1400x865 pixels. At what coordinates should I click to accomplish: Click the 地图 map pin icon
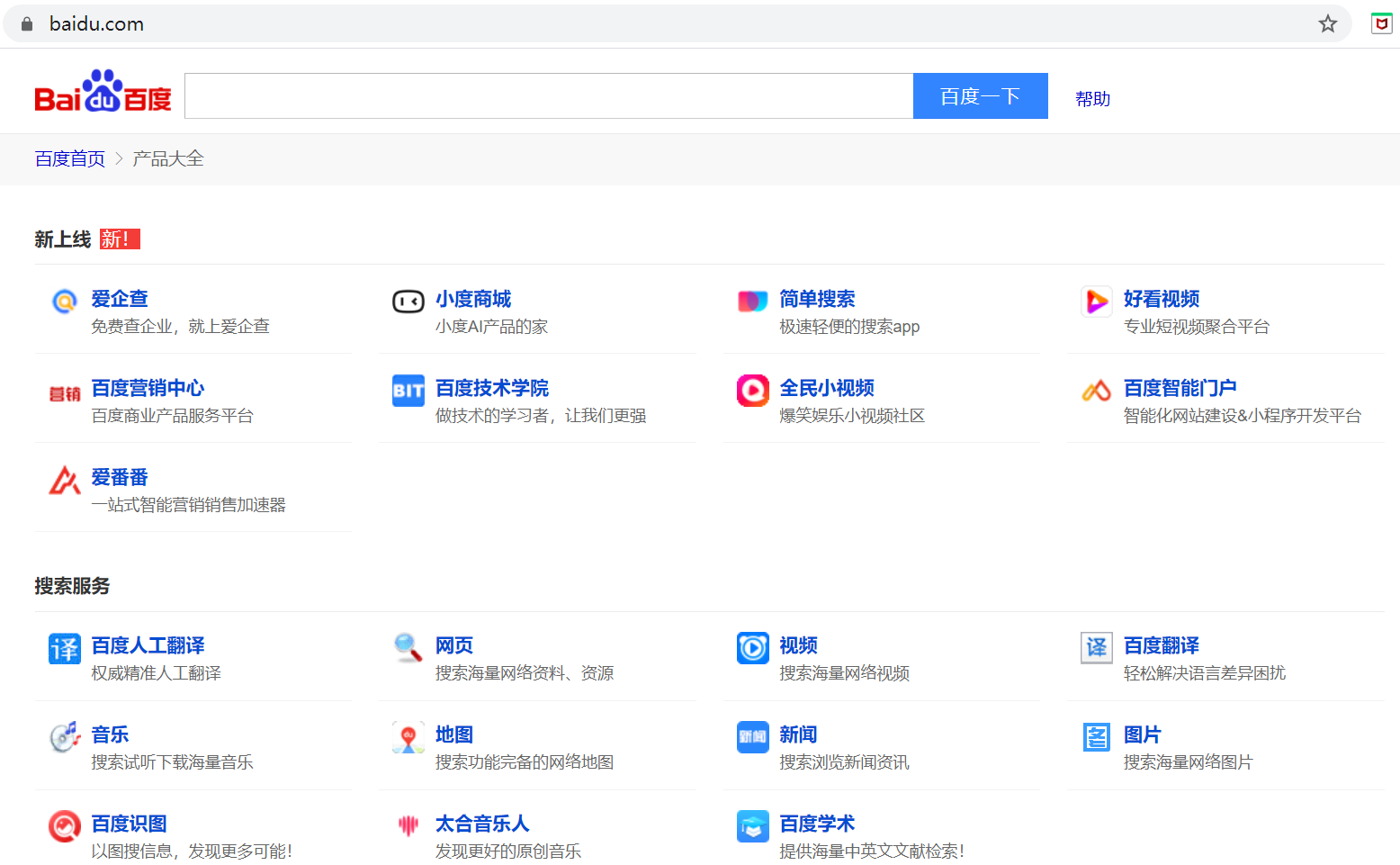click(x=408, y=737)
